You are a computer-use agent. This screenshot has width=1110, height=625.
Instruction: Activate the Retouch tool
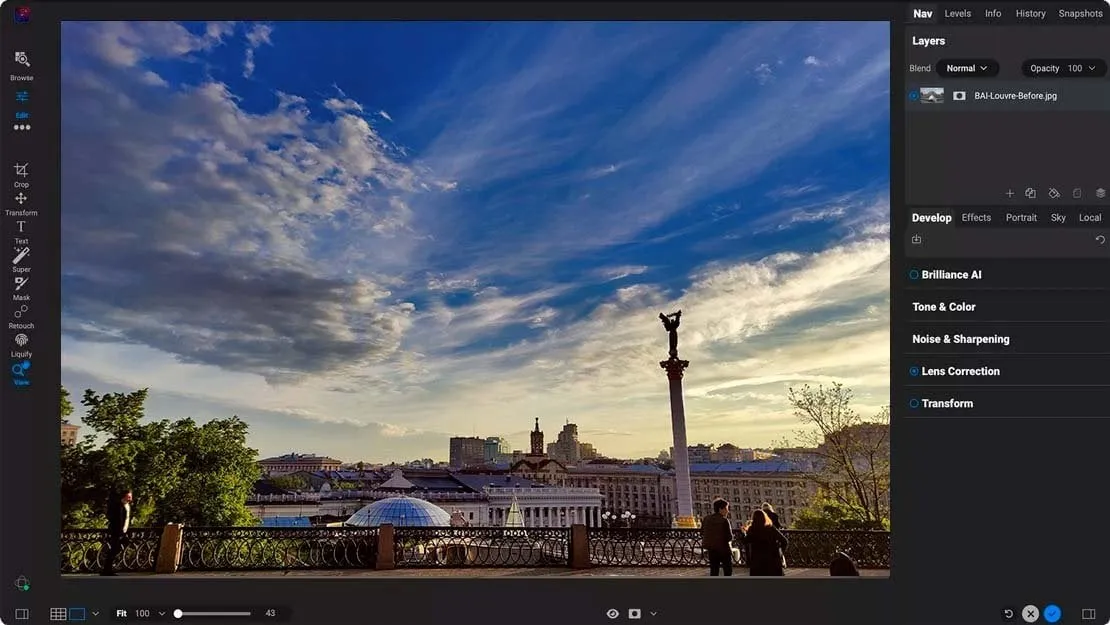coord(21,312)
